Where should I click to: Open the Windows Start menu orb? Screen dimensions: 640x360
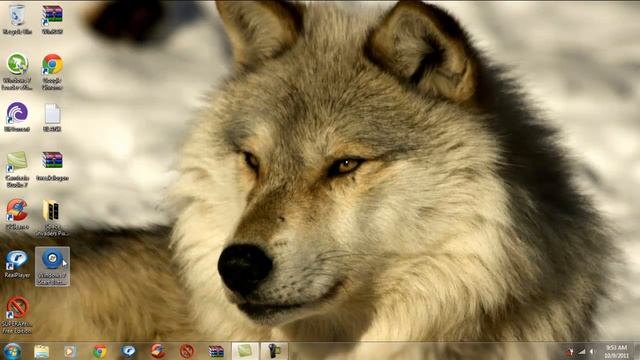(13, 351)
